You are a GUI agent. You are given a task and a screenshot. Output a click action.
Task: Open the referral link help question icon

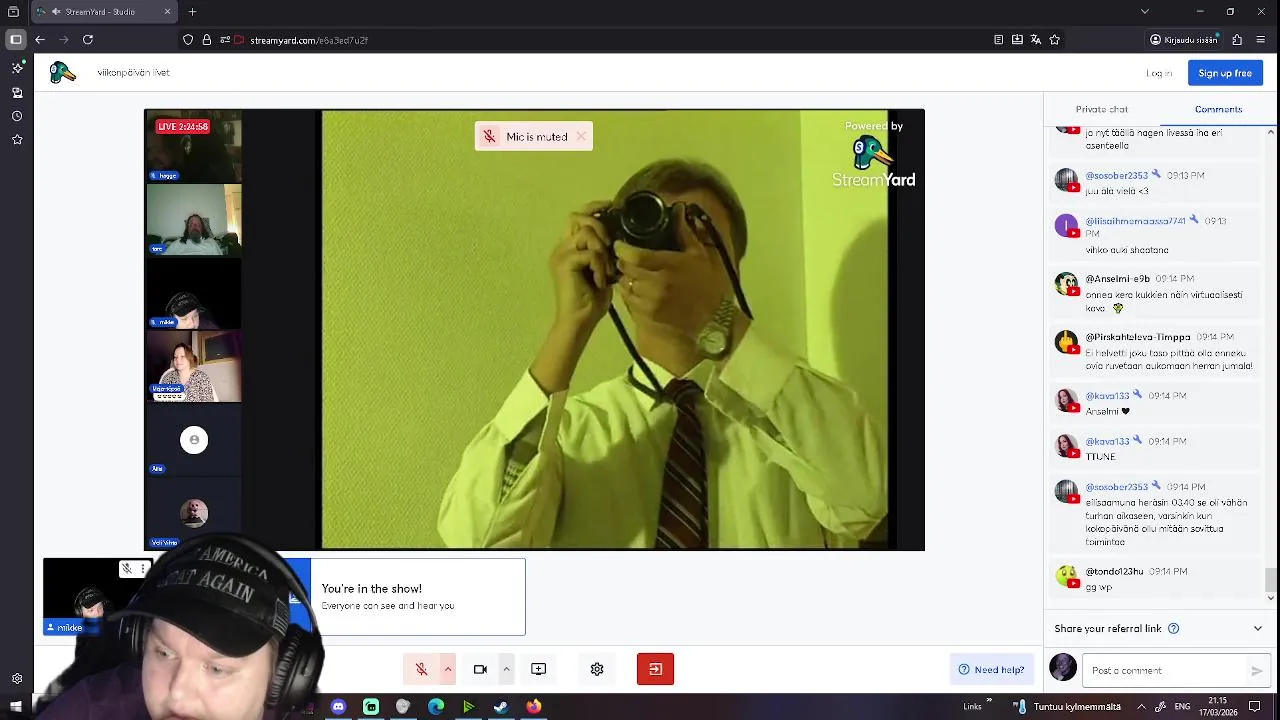click(1174, 629)
